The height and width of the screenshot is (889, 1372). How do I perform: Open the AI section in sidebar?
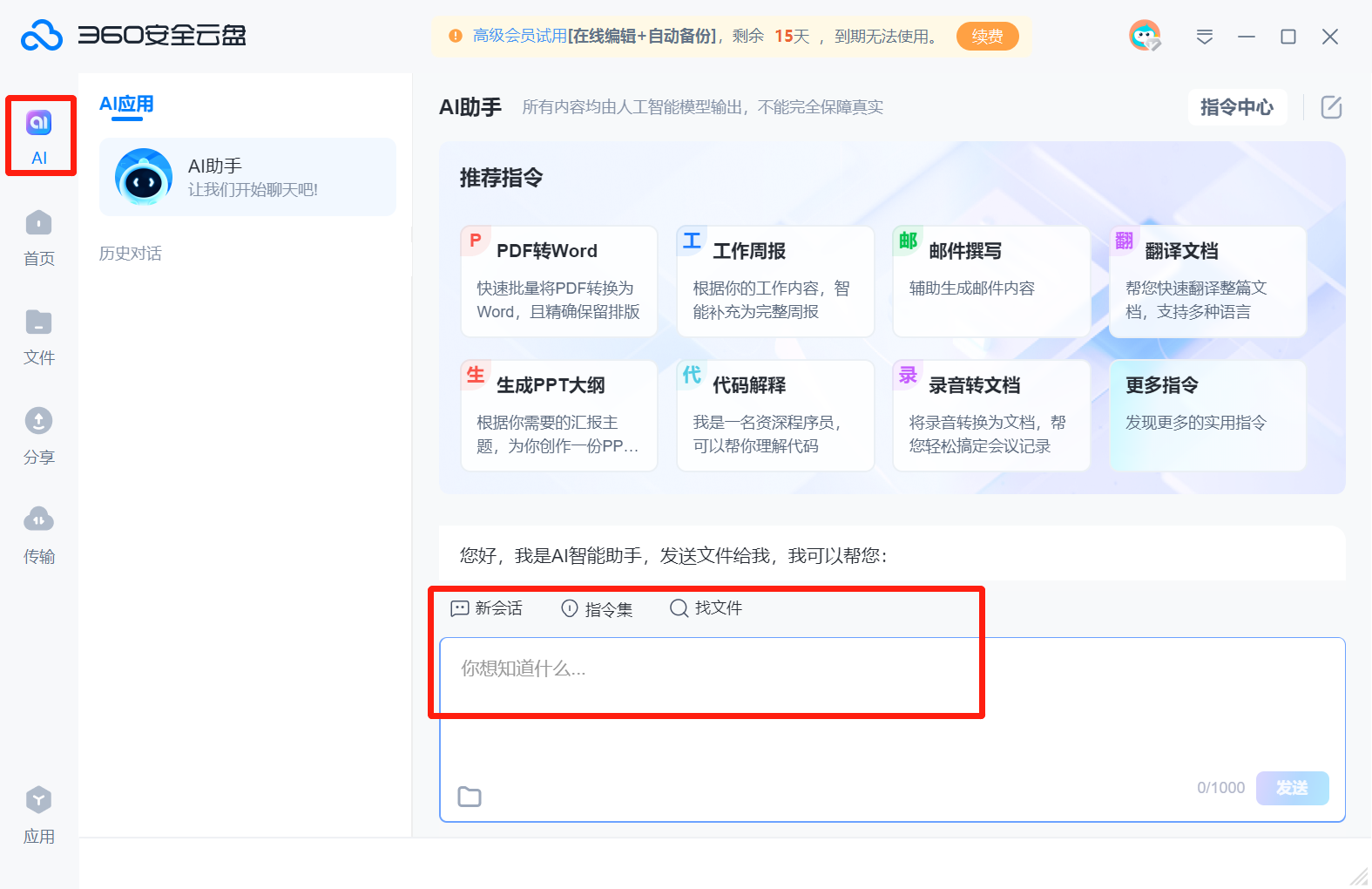39,138
